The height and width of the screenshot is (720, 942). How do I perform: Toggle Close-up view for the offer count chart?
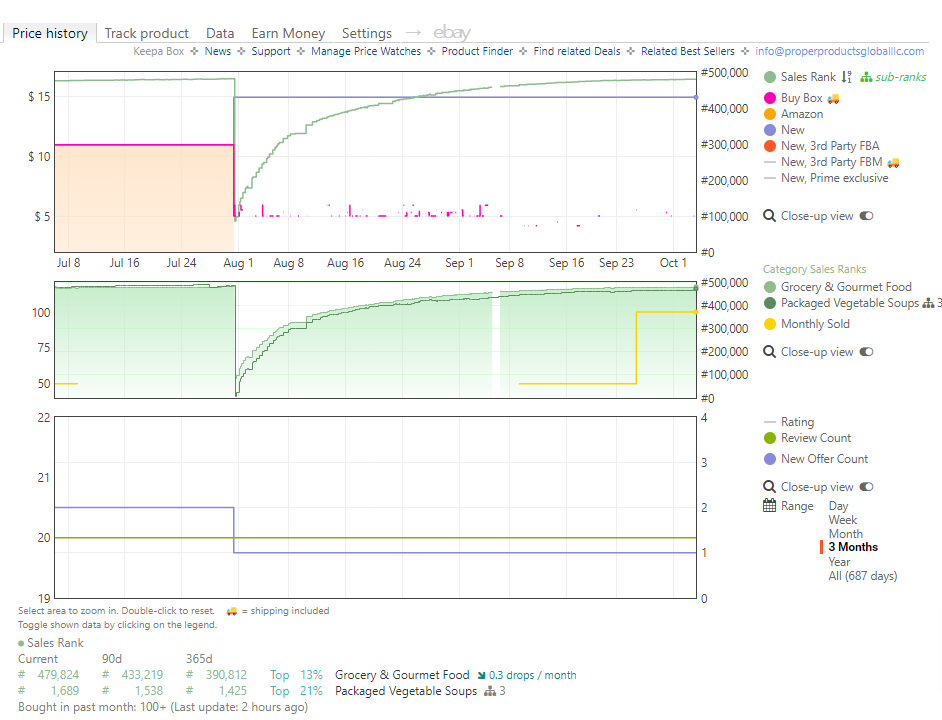coord(866,487)
